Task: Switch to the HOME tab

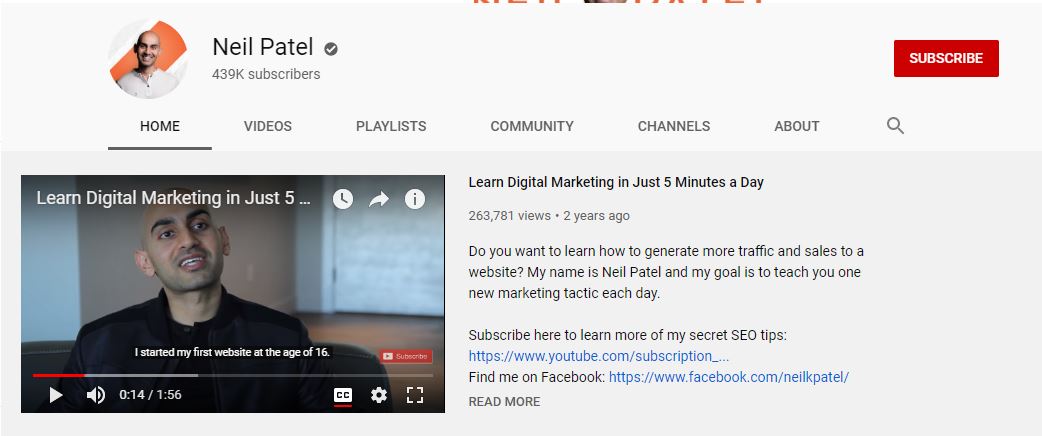Action: [159, 126]
